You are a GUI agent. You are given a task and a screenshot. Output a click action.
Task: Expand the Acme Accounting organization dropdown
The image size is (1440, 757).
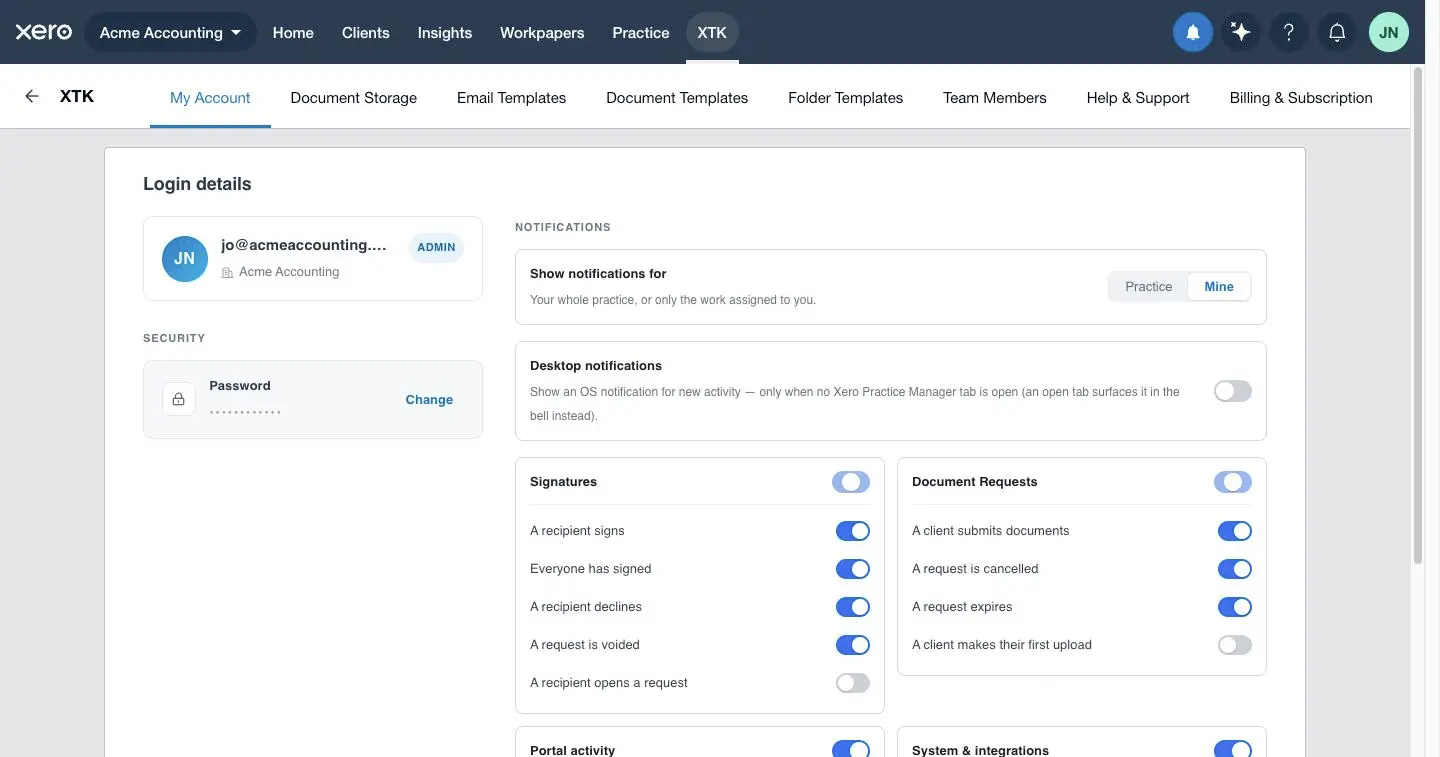[x=171, y=32]
